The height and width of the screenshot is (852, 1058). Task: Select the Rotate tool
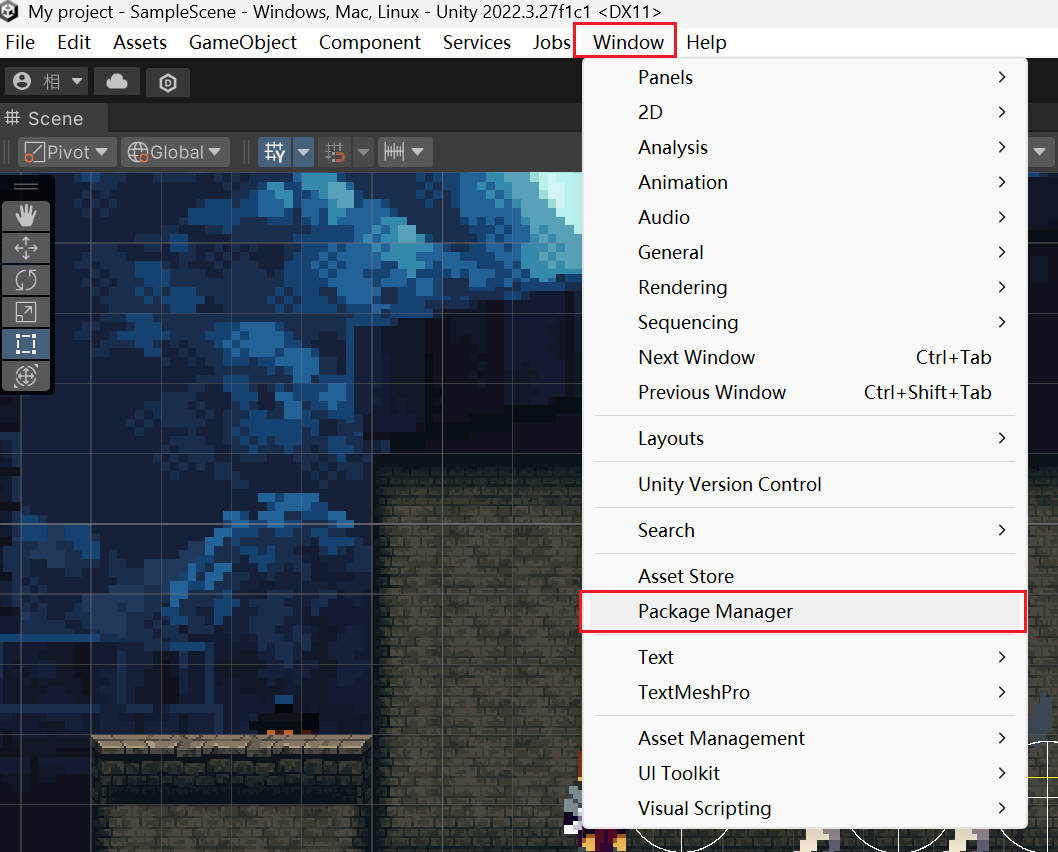point(26,279)
